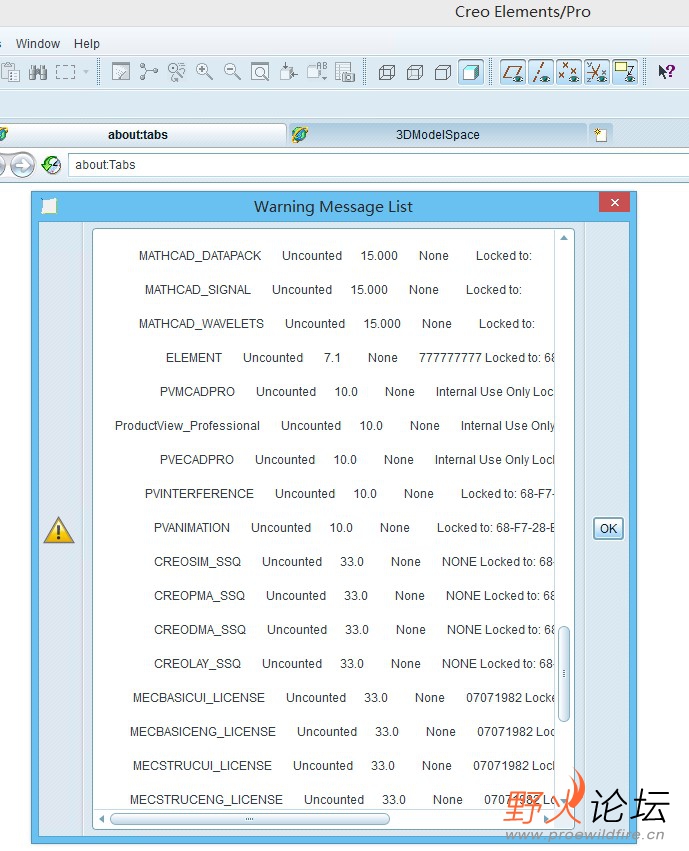
Task: Click the browser Refresh icon
Action: click(51, 165)
